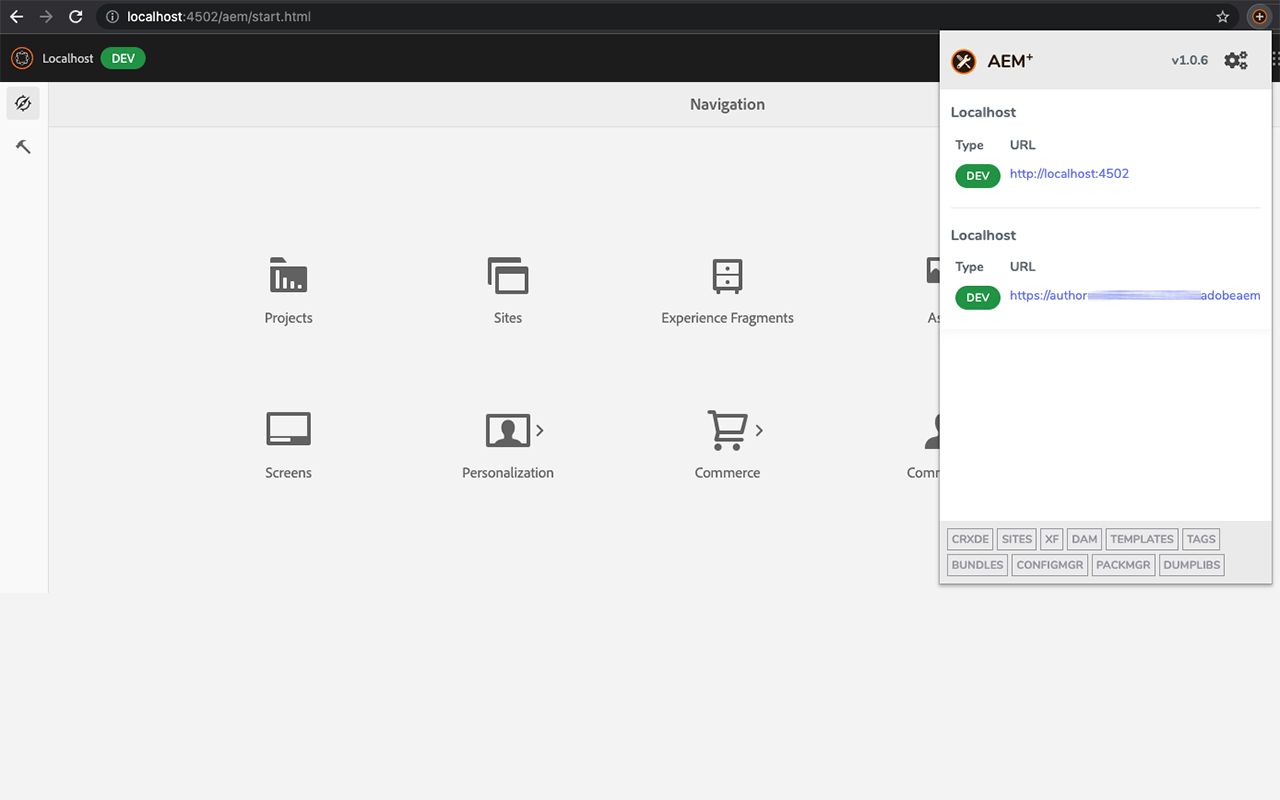Open the Sites console icon

[508, 275]
